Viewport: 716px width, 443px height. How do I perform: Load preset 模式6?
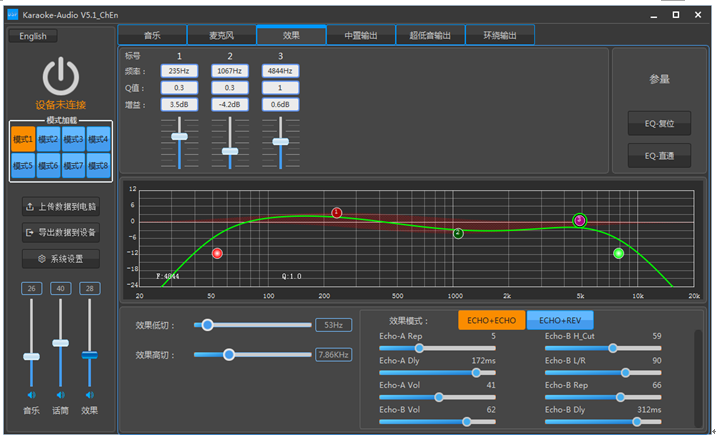tap(48, 166)
